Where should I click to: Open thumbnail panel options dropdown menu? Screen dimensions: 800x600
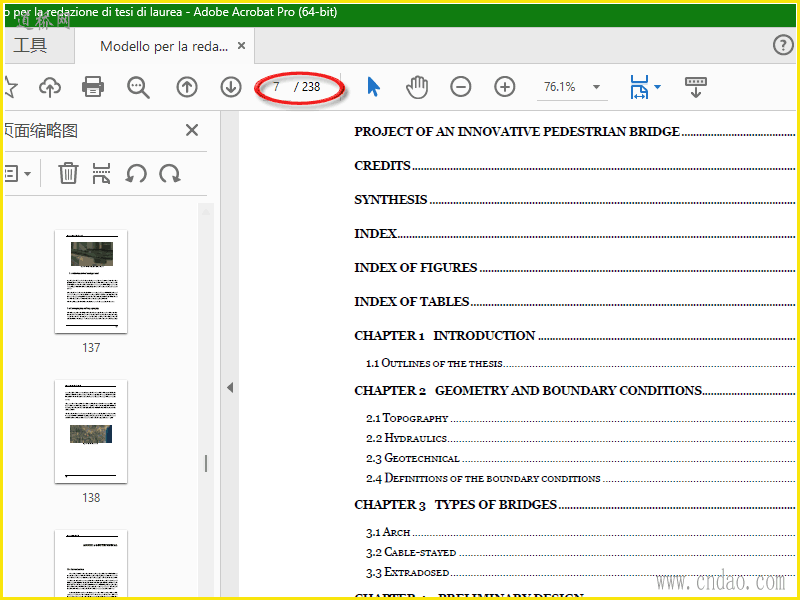coord(17,174)
